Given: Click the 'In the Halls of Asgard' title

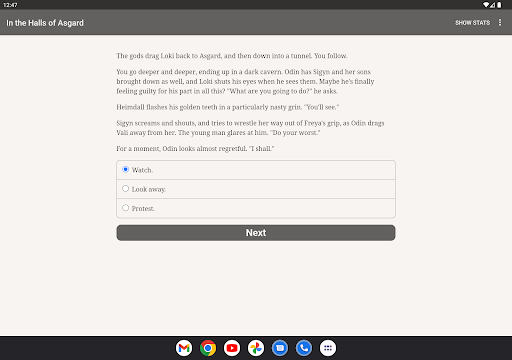Looking at the screenshot, I should click(x=45, y=23).
